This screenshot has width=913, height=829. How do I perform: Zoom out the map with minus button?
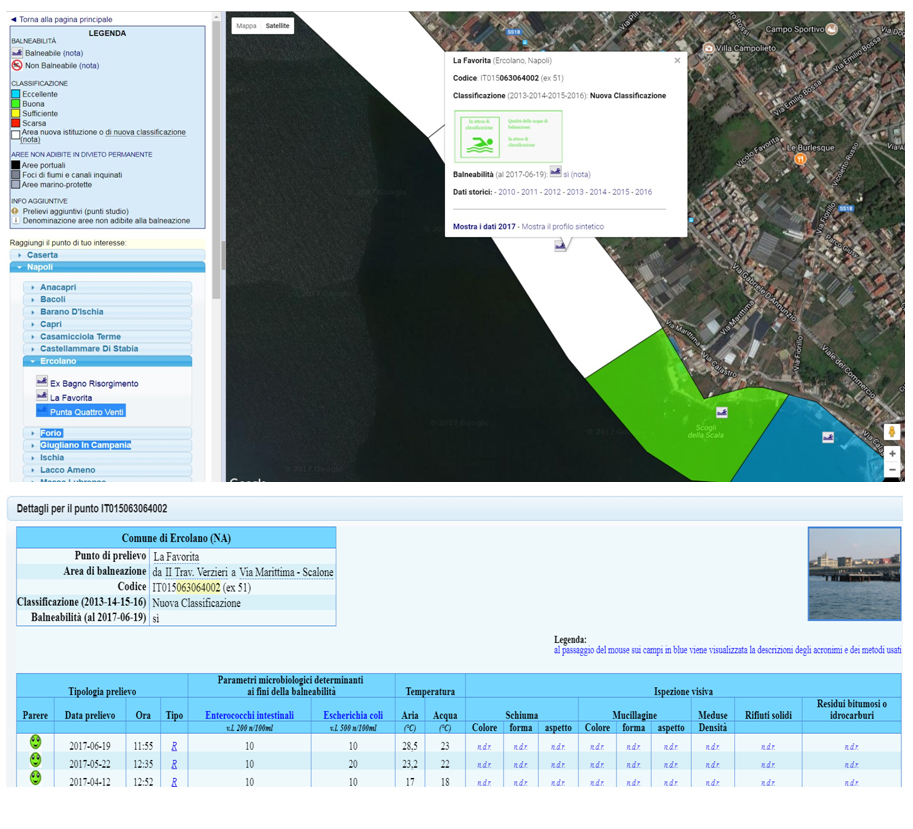coord(892,469)
